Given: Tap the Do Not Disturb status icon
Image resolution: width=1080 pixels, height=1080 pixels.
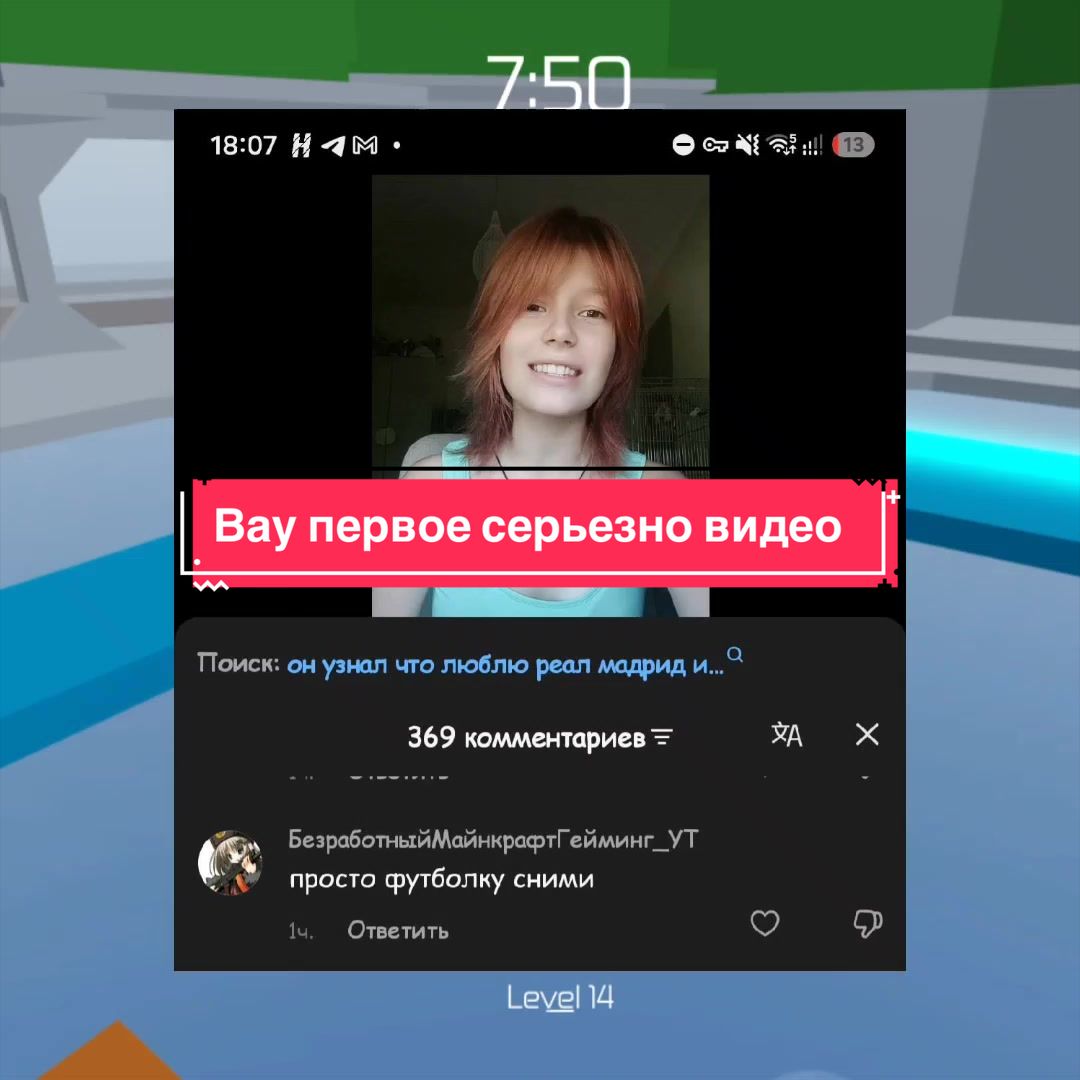Looking at the screenshot, I should pos(683,145).
